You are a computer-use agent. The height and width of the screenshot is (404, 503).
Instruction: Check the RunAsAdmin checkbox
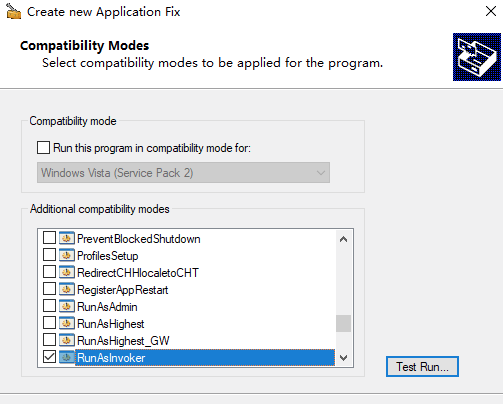click(49, 306)
